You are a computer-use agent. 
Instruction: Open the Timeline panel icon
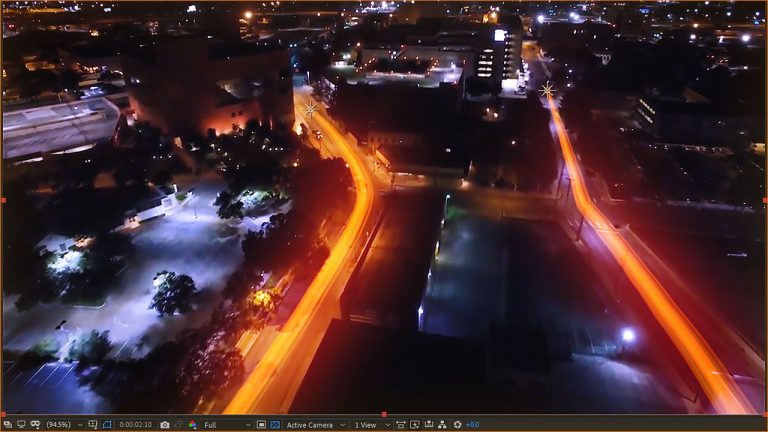[429, 425]
